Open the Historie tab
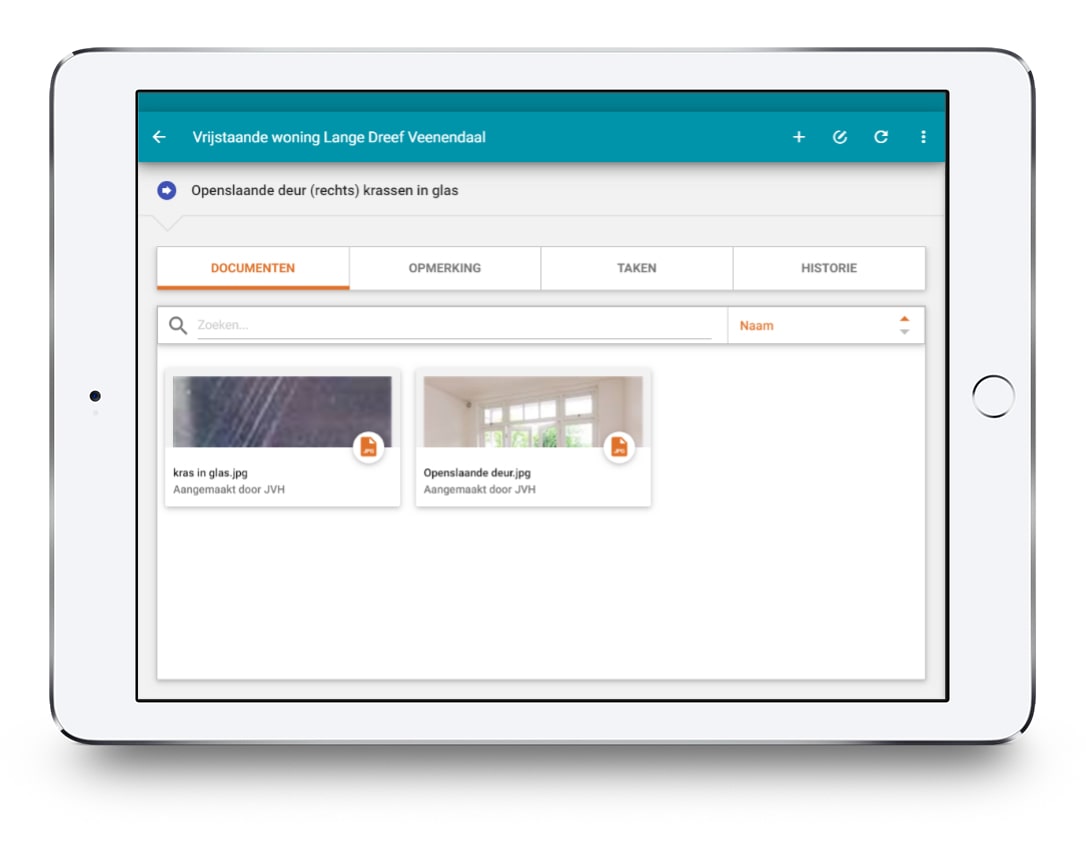1086x844 pixels. [x=829, y=268]
